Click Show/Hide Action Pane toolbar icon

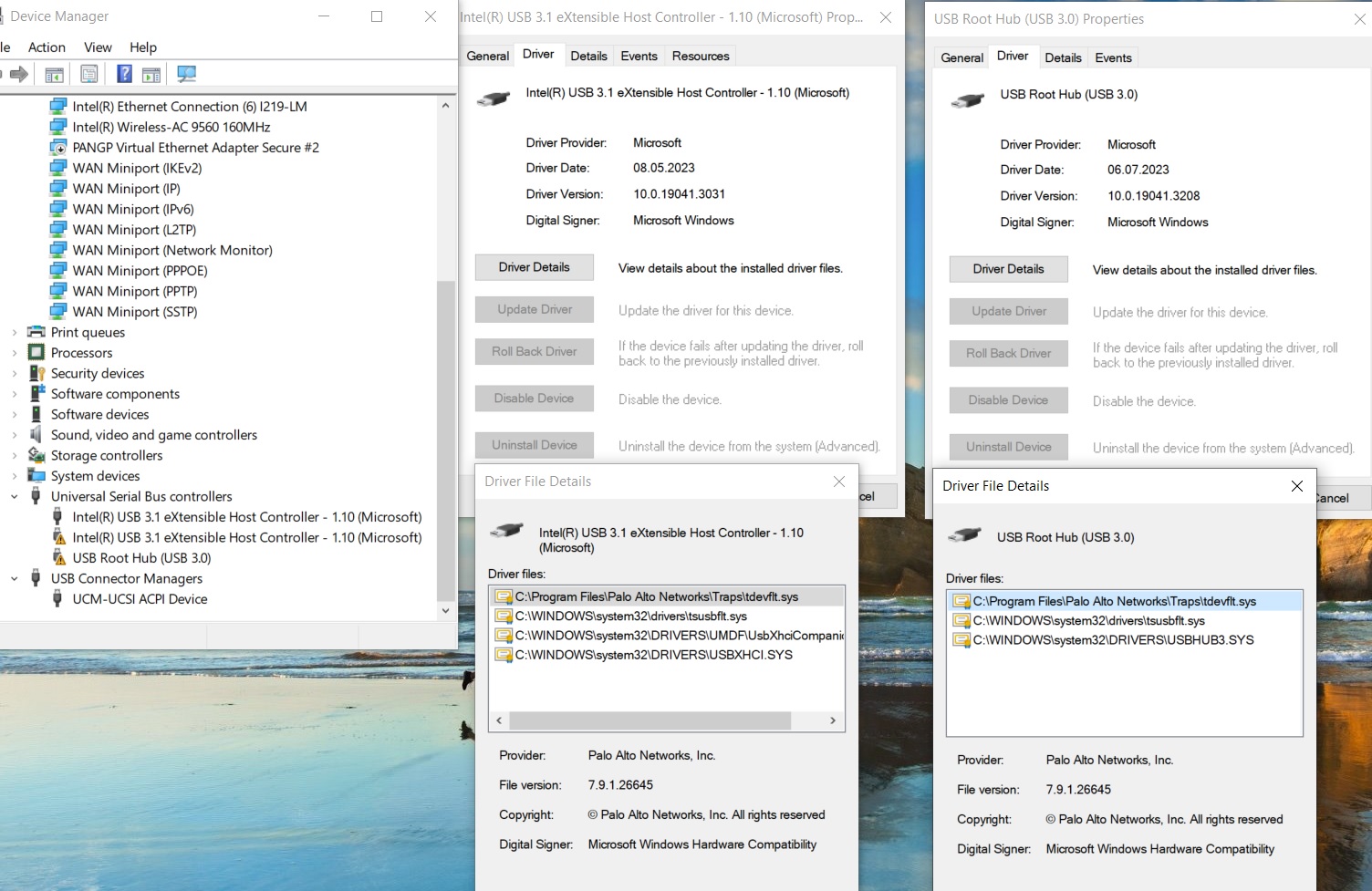point(151,74)
